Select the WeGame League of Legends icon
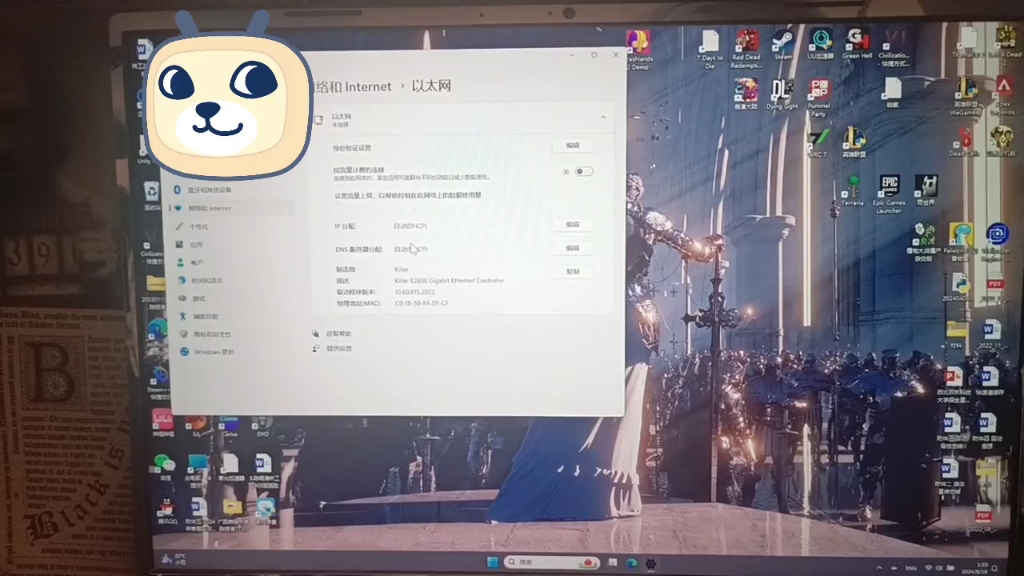Viewport: 1024px width, 576px height. click(x=965, y=96)
